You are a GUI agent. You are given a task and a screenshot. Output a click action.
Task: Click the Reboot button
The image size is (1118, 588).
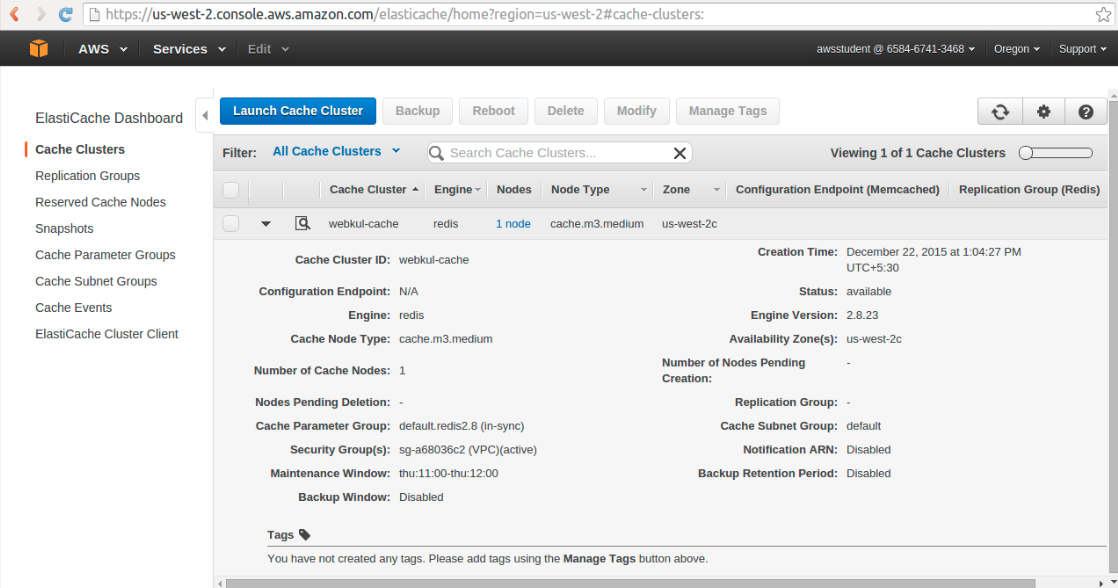click(493, 111)
